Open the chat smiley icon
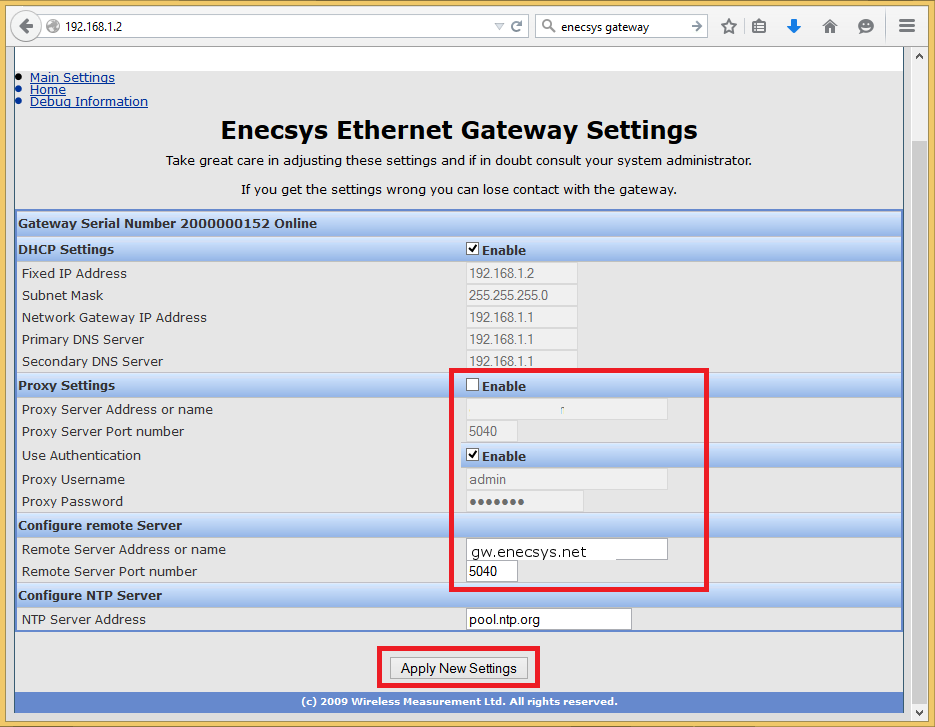 coord(866,26)
